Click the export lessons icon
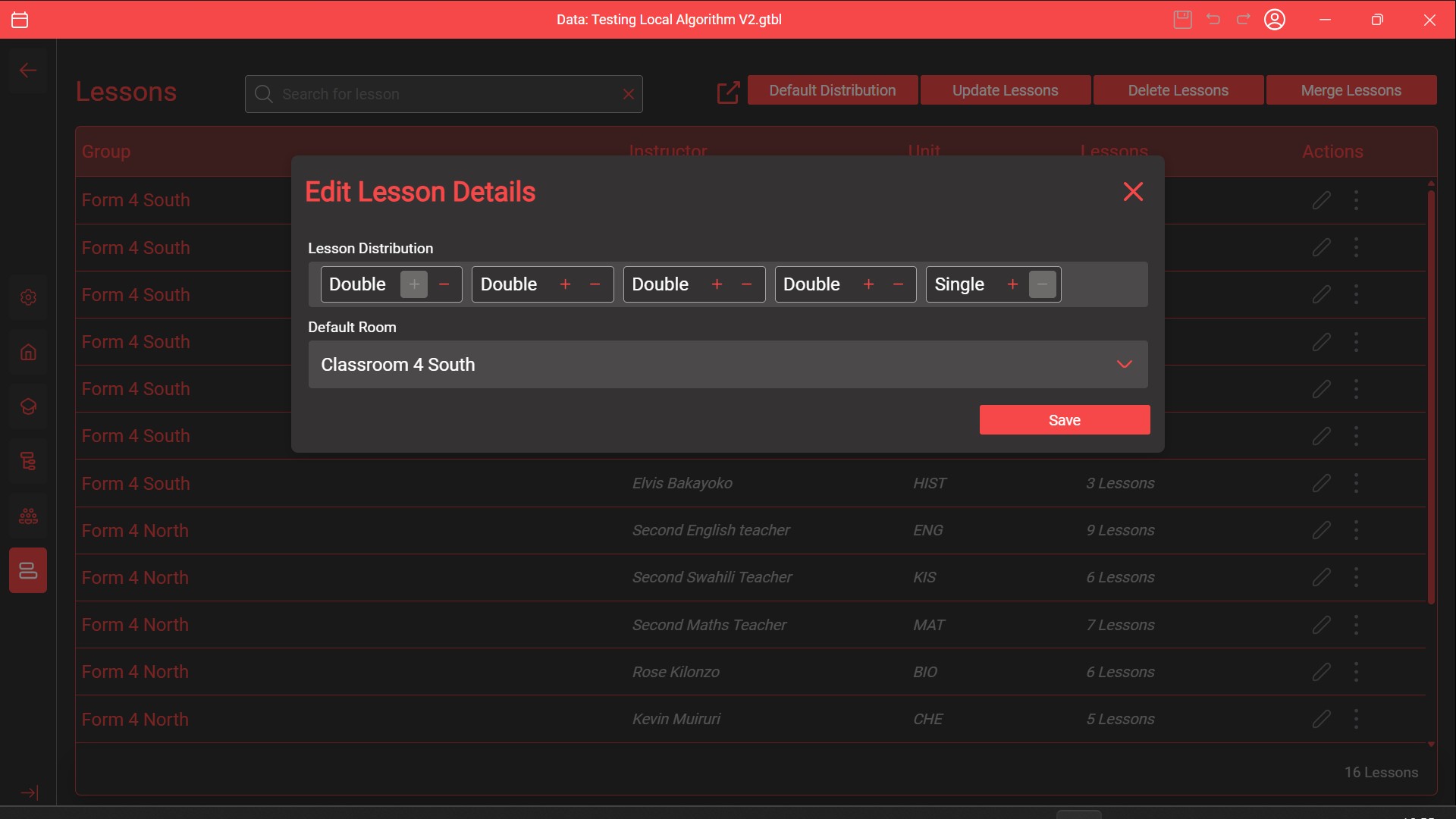This screenshot has height=819, width=1456. pos(727,93)
